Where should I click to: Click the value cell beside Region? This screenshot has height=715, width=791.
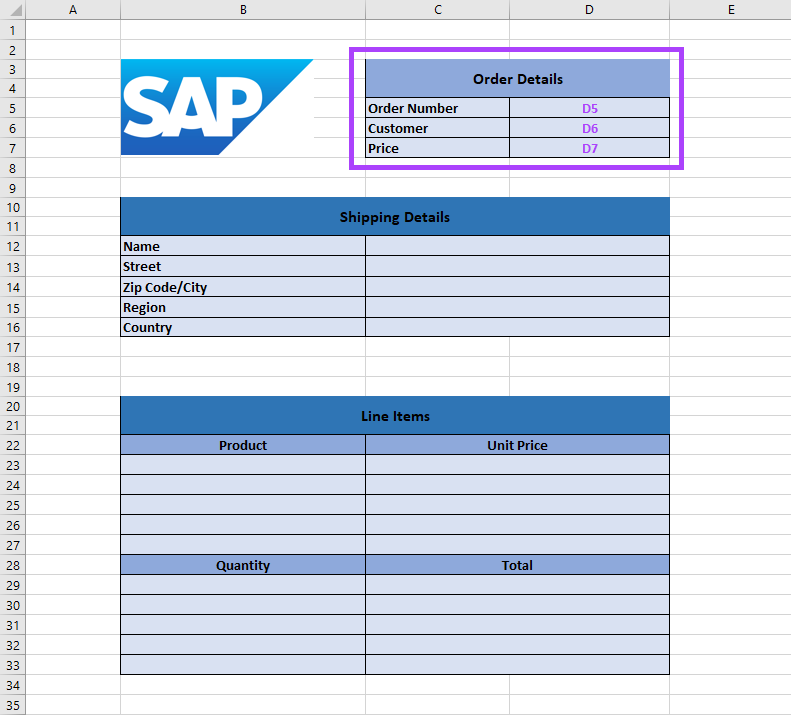click(x=518, y=307)
